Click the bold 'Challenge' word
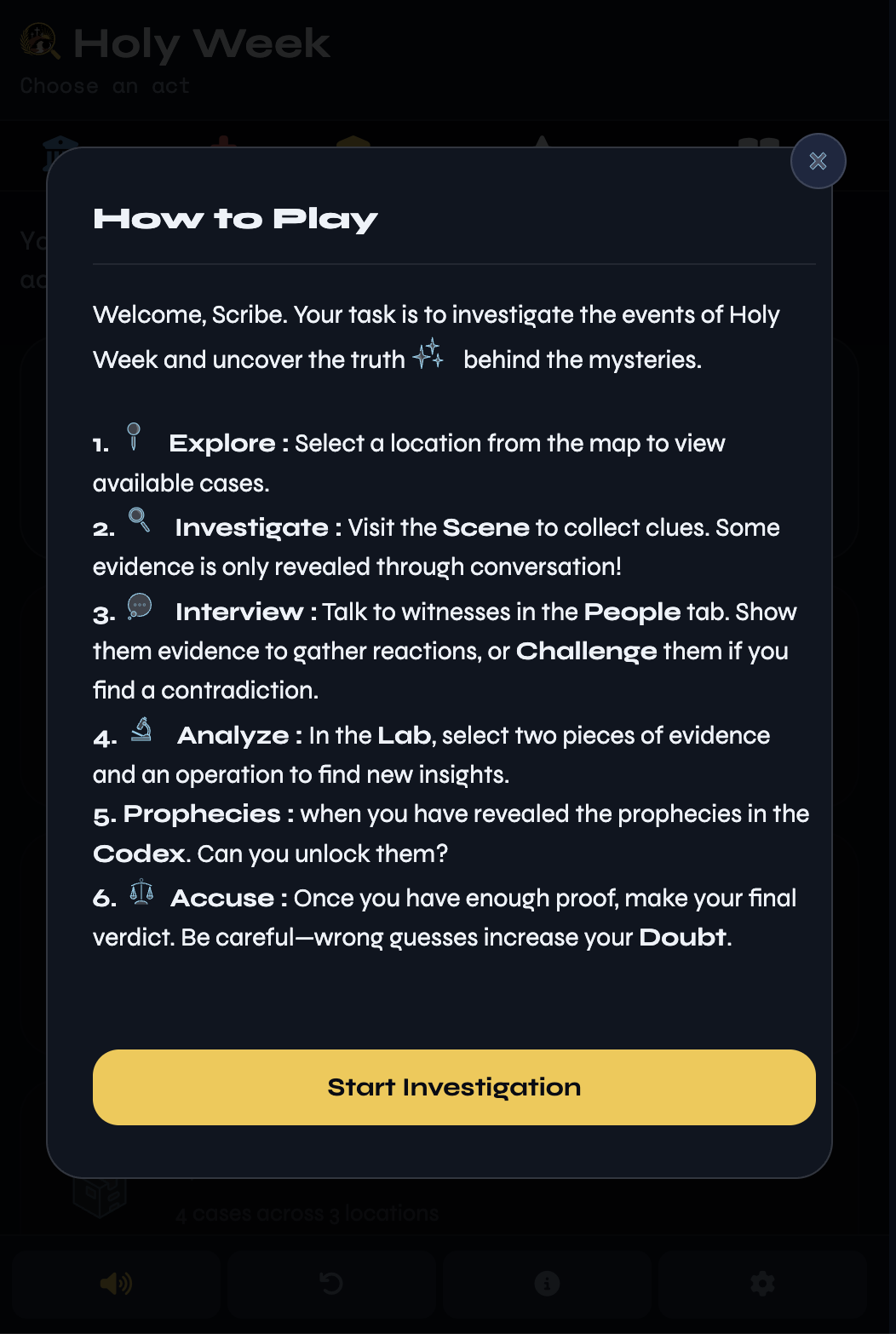The width and height of the screenshot is (896, 1334). [x=587, y=652]
